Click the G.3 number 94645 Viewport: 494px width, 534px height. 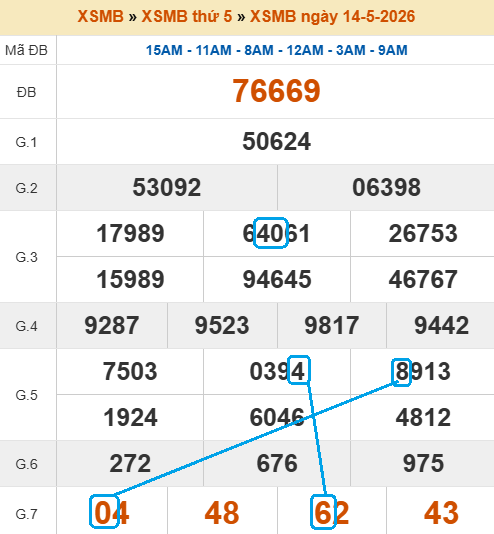tap(276, 279)
